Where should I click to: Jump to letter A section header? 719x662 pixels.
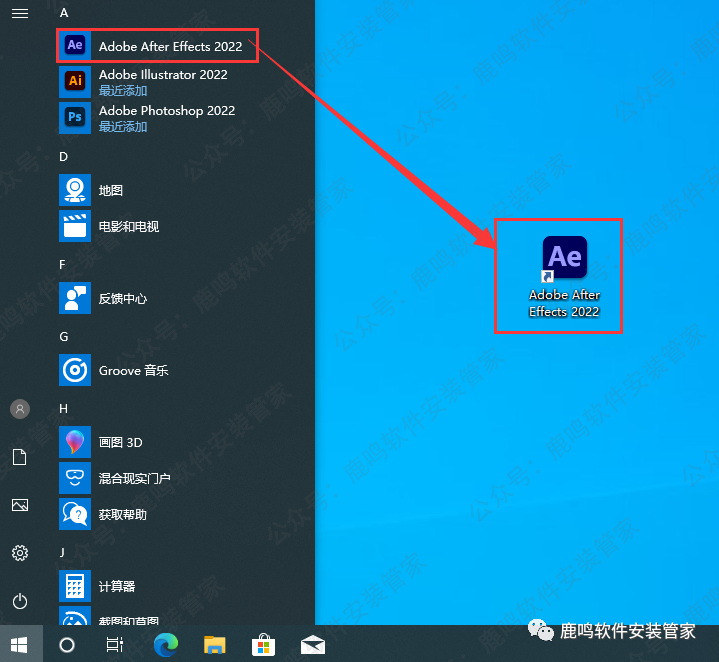(64, 13)
